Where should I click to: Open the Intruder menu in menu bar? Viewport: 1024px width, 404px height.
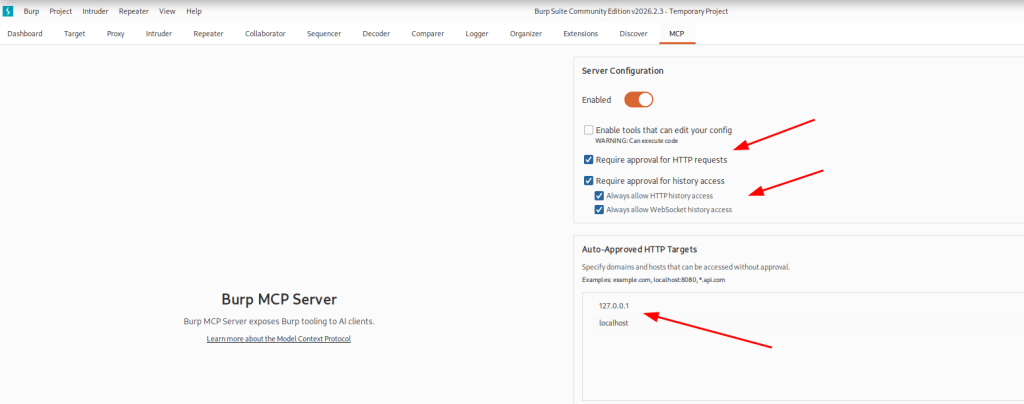tap(95, 11)
